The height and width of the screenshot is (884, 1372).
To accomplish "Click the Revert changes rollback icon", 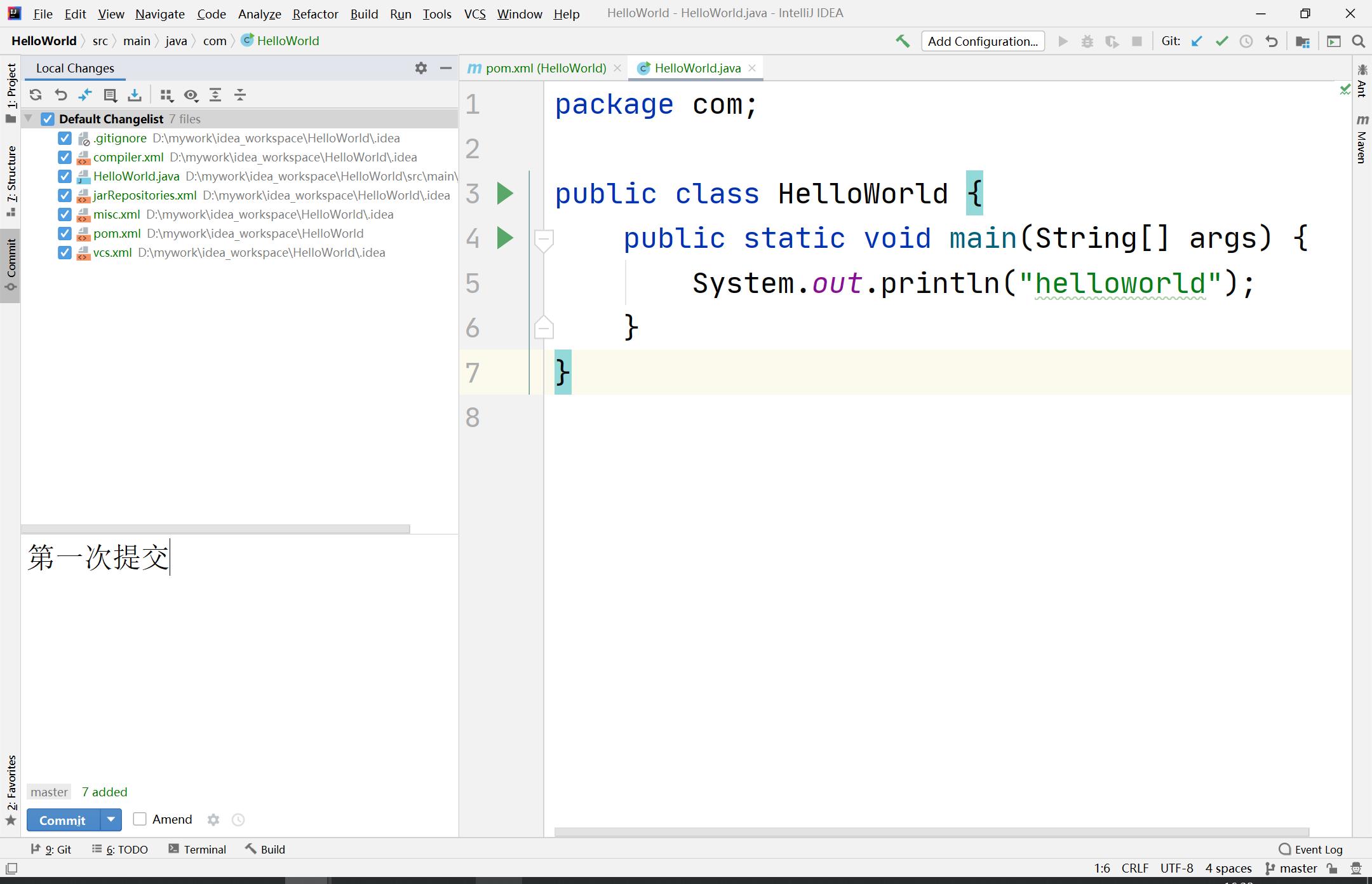I will pyautogui.click(x=61, y=94).
